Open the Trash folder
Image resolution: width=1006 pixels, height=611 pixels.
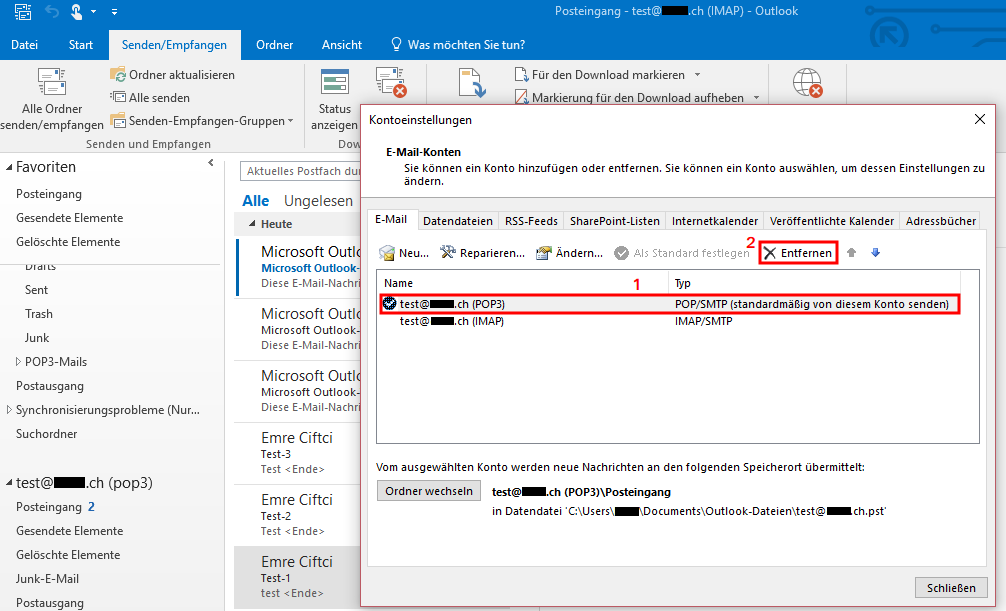[x=39, y=314]
